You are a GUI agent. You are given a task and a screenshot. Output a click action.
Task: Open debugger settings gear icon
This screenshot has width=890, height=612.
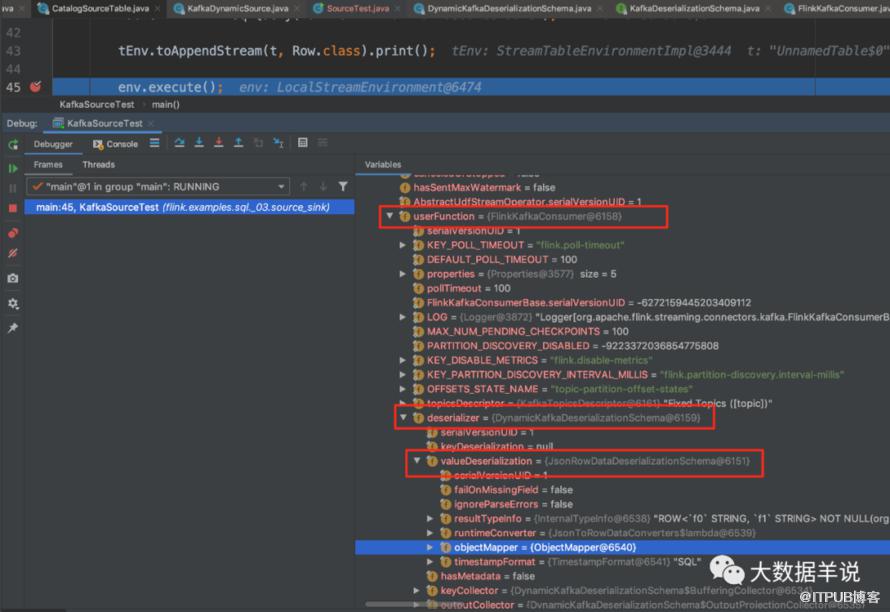(12, 303)
